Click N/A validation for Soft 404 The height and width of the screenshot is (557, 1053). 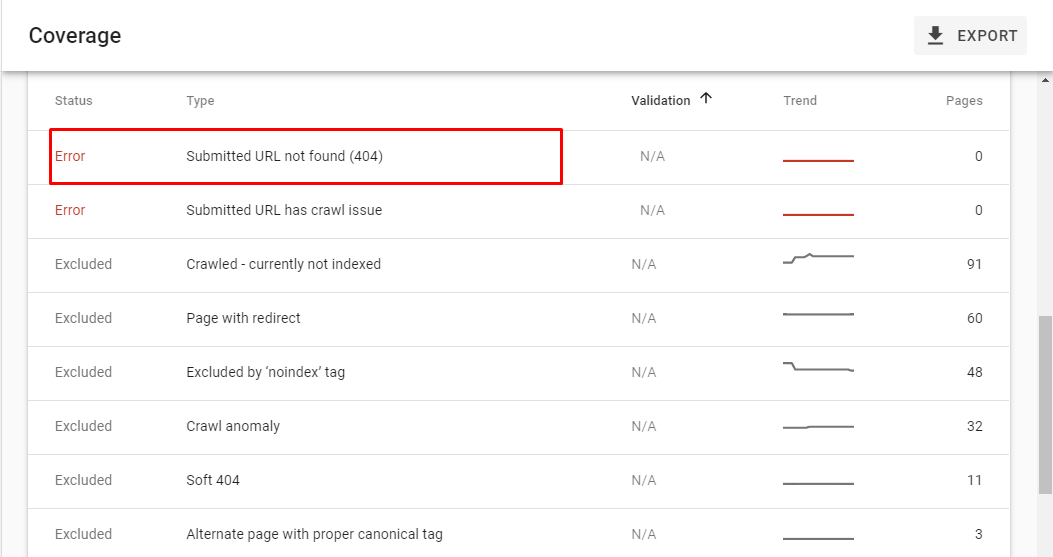point(643,480)
